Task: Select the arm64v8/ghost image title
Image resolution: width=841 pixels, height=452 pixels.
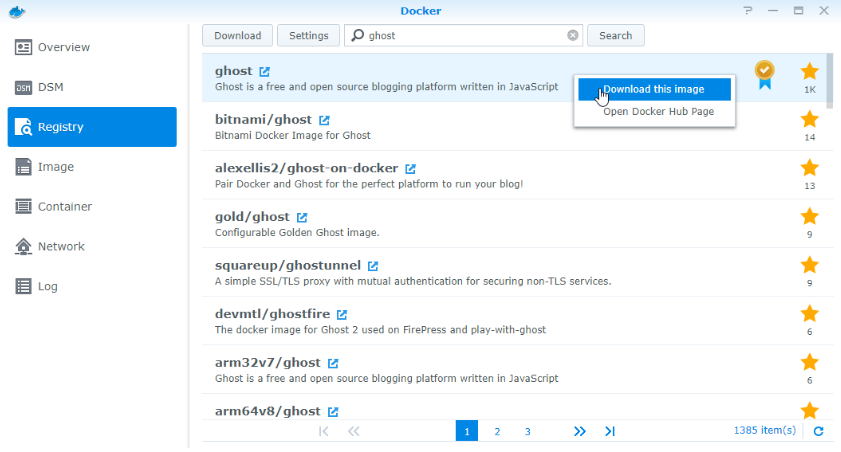Action: point(268,411)
